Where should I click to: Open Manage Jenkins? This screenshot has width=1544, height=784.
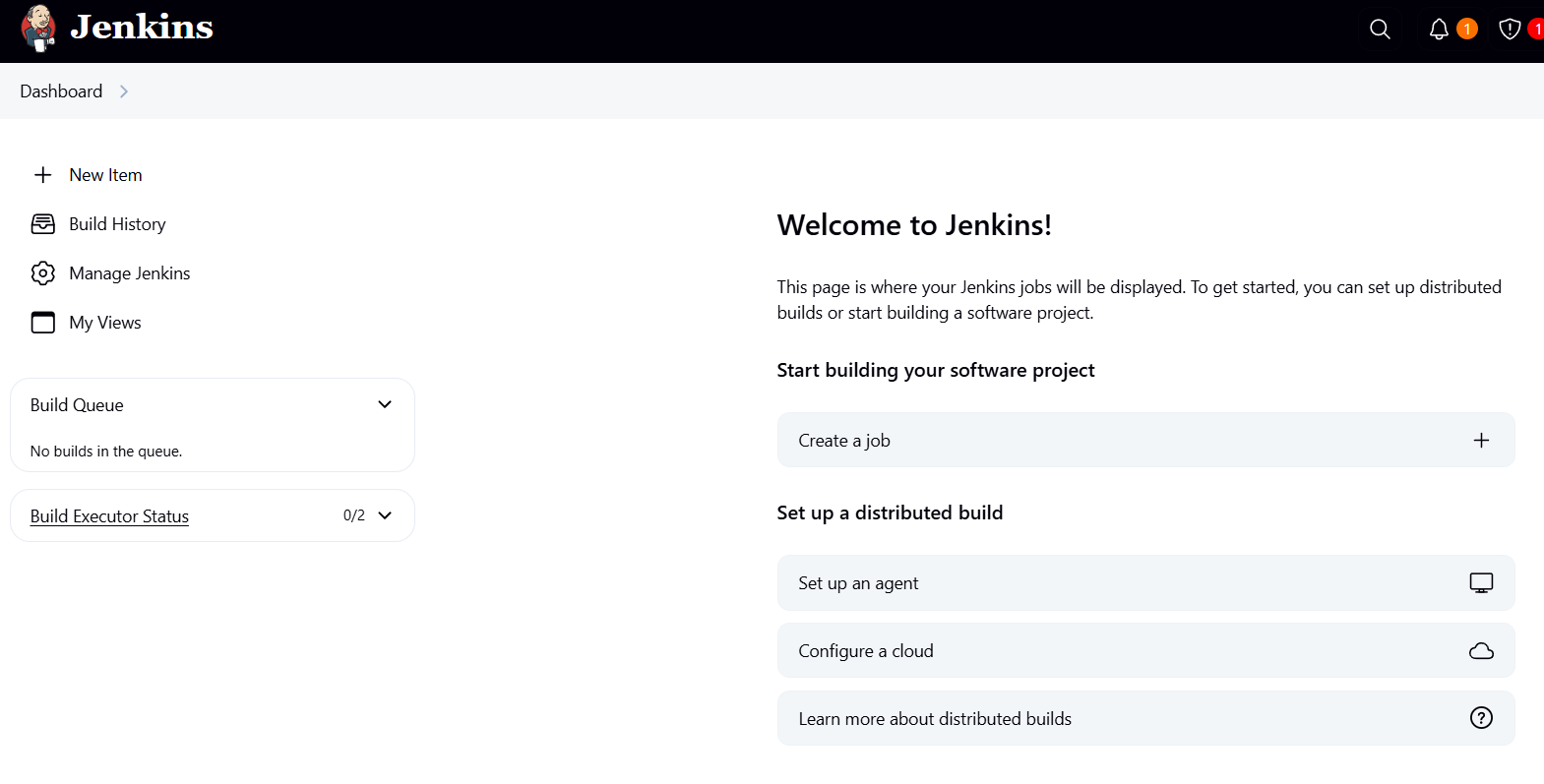click(130, 273)
